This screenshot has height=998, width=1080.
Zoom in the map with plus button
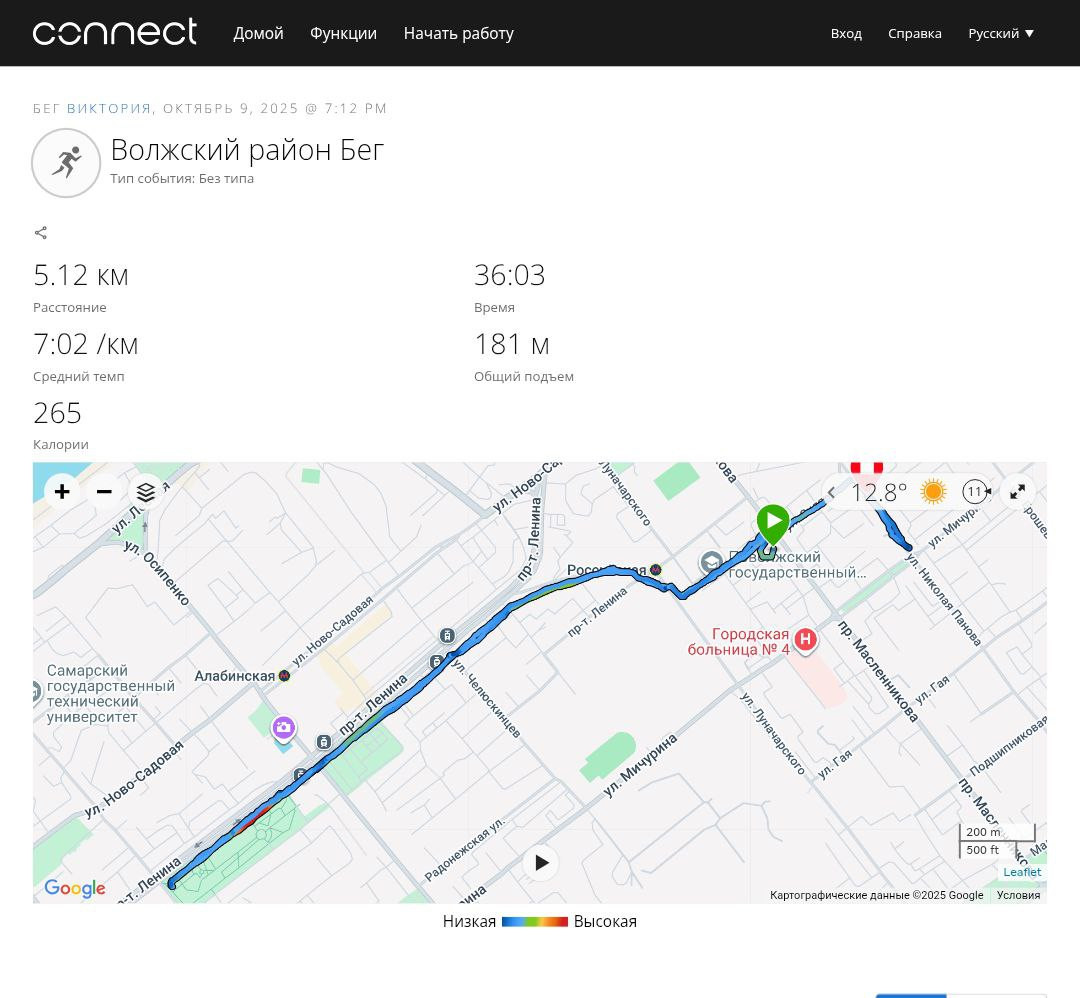pyautogui.click(x=62, y=491)
